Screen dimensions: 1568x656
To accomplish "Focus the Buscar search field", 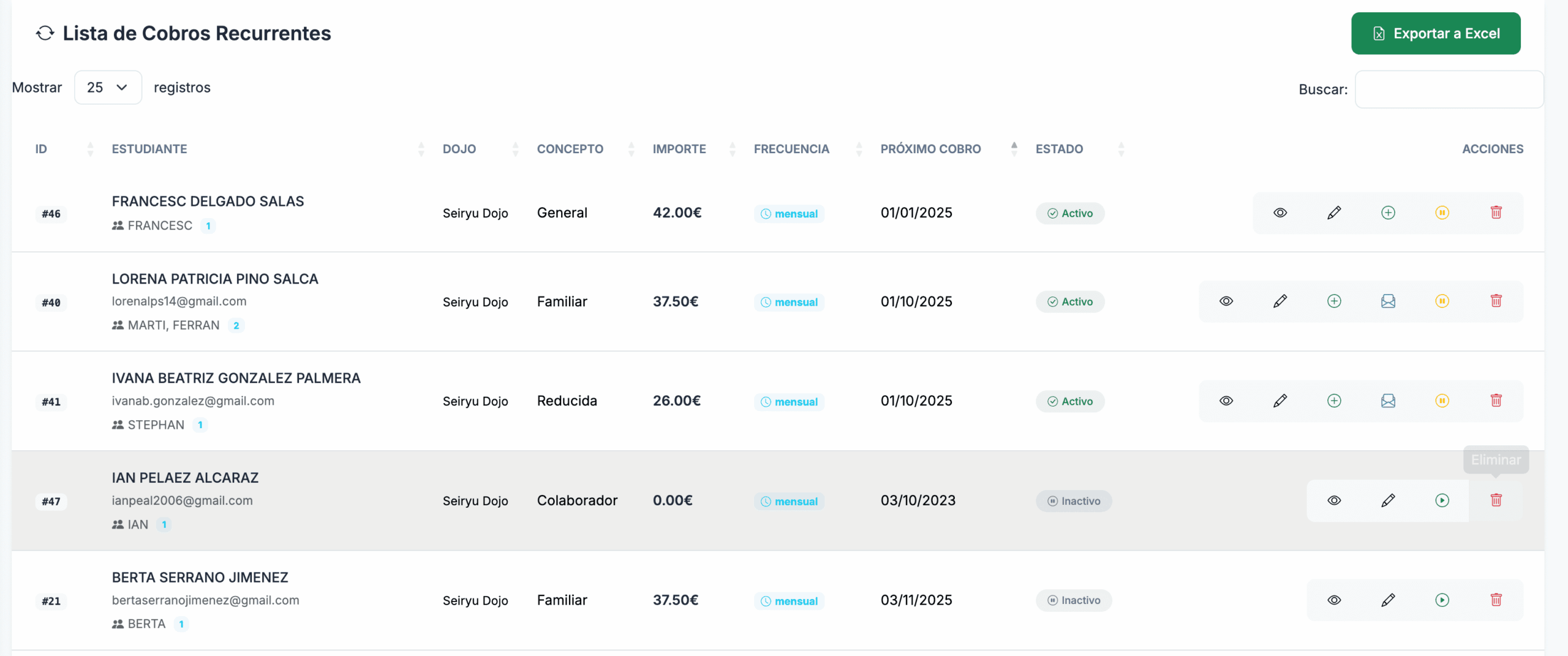I will coord(1449,89).
